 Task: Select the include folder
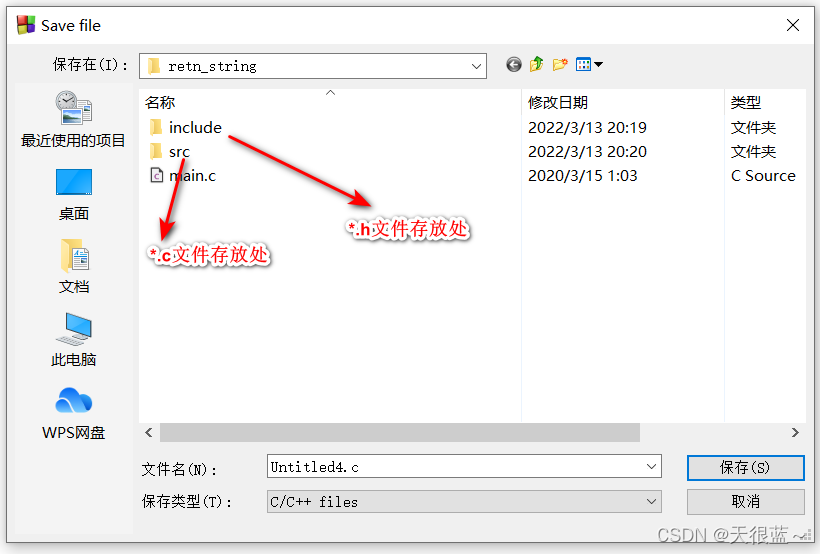tap(186, 127)
